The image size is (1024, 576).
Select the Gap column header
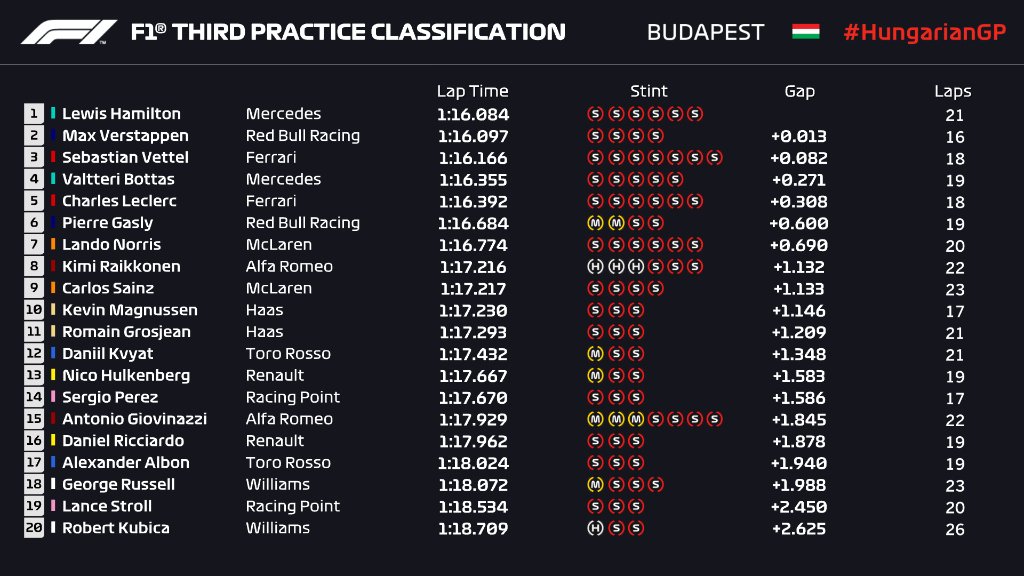point(799,91)
